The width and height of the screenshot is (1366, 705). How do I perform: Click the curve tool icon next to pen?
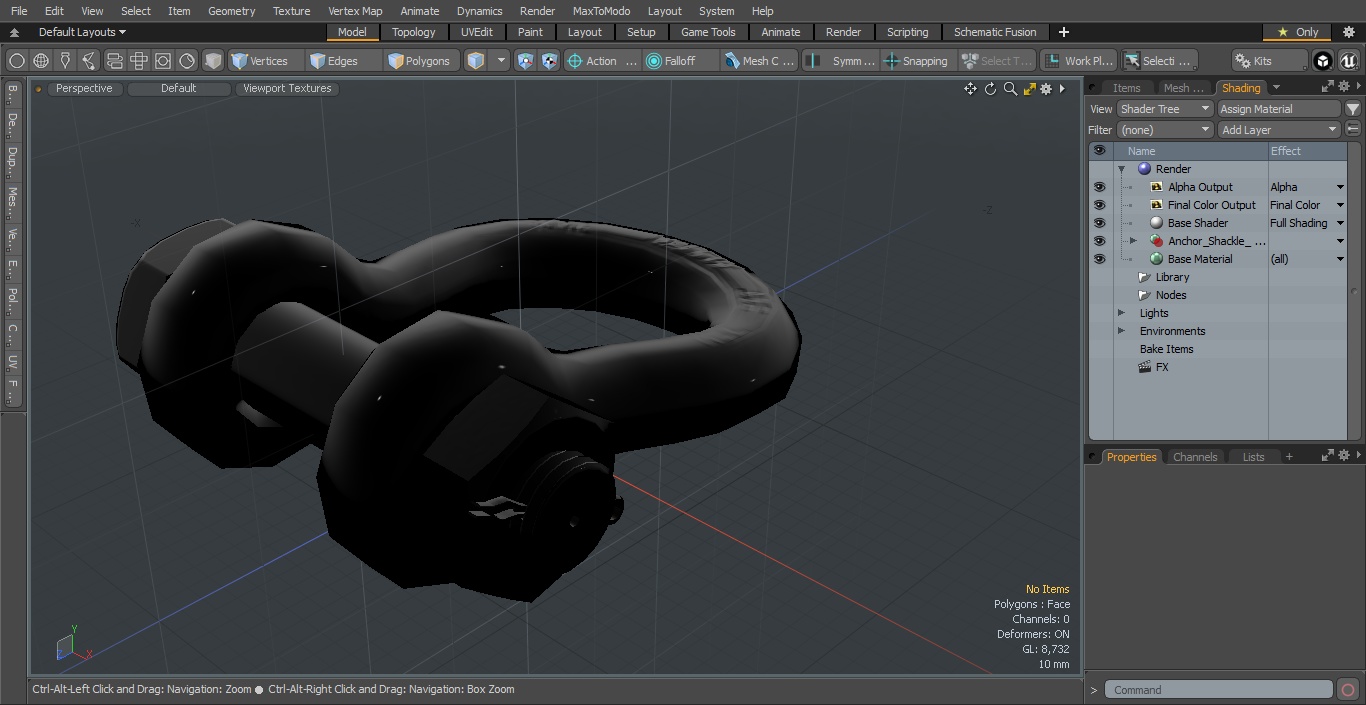coord(89,61)
